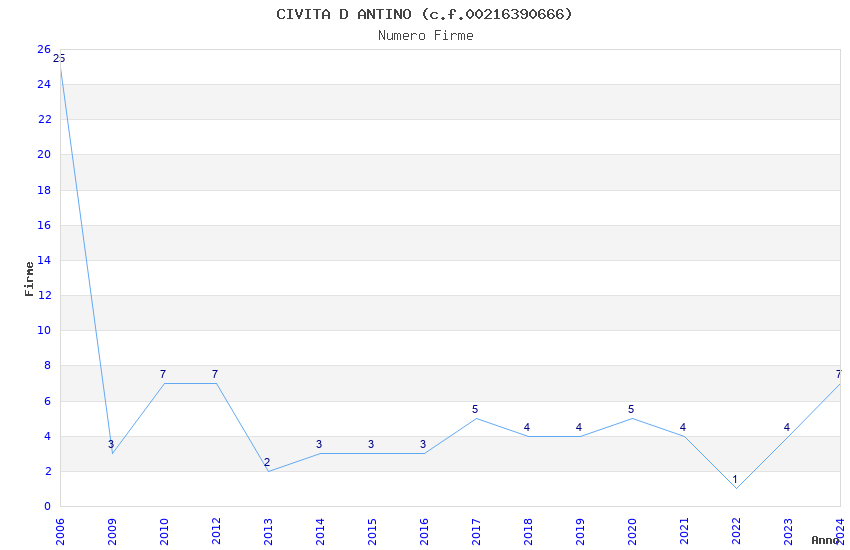Select y-axis tick label 12

pos(44,295)
